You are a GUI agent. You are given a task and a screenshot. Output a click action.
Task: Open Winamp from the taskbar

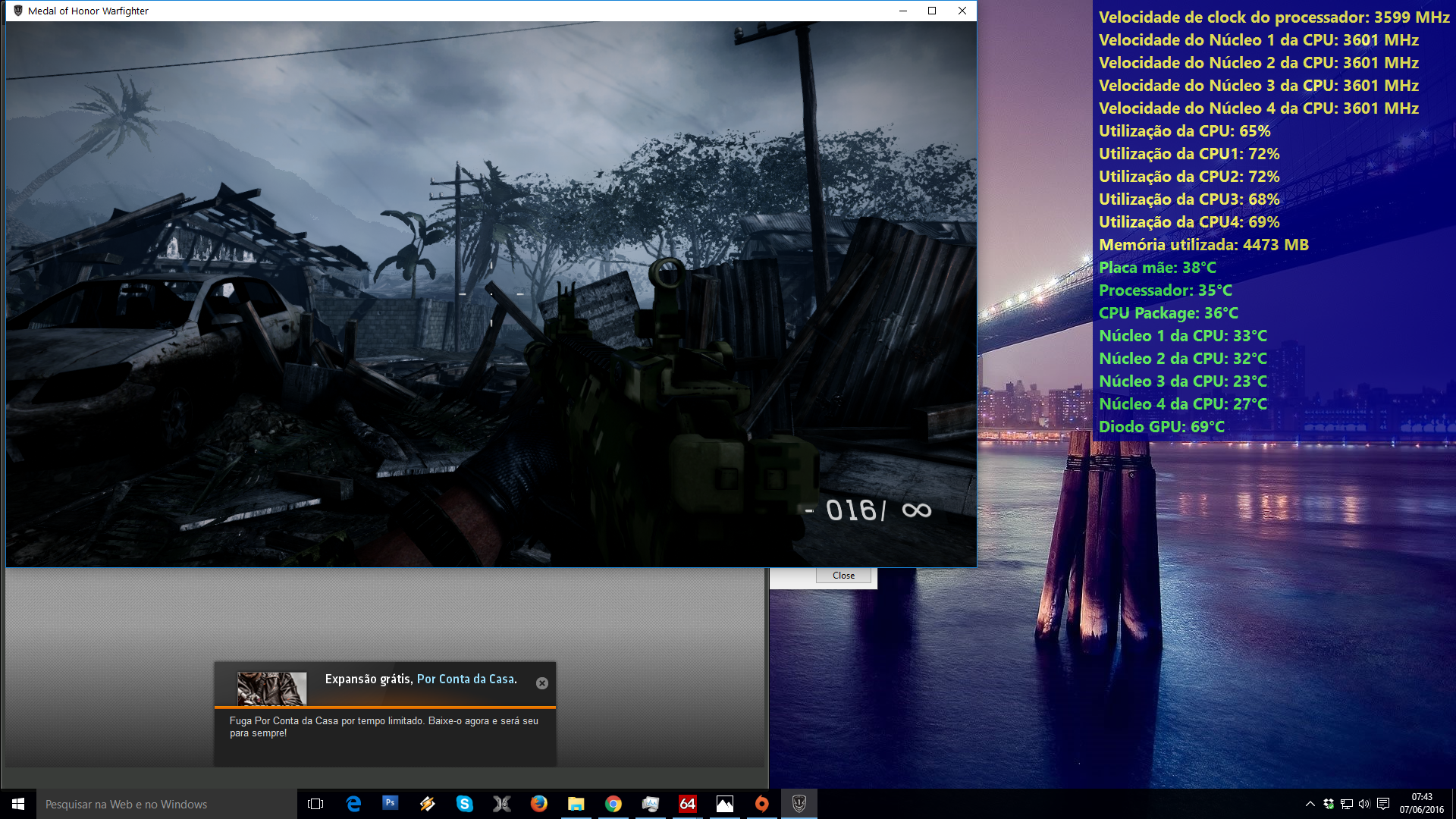click(x=428, y=804)
